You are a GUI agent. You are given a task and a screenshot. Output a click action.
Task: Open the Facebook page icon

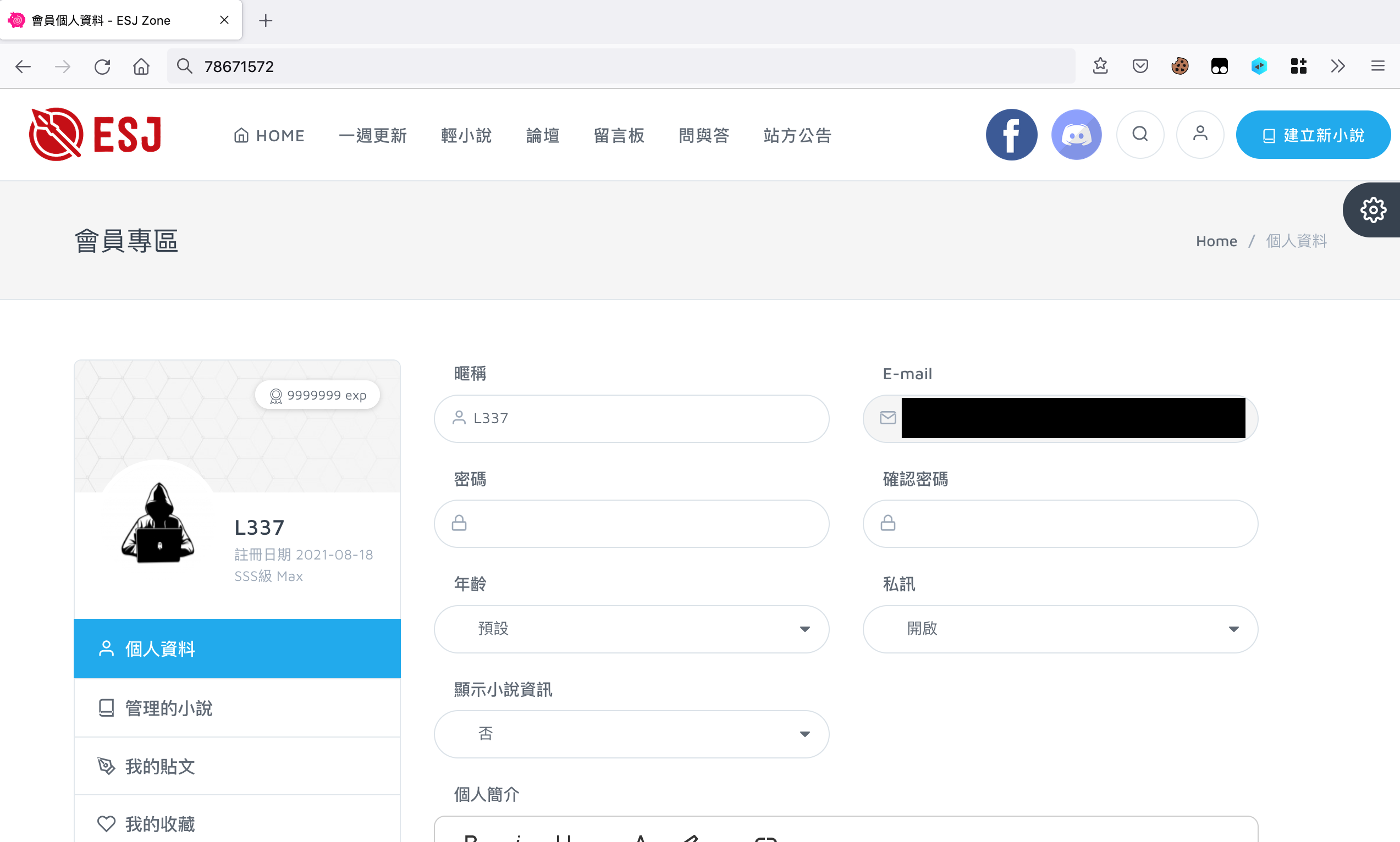tap(1011, 135)
